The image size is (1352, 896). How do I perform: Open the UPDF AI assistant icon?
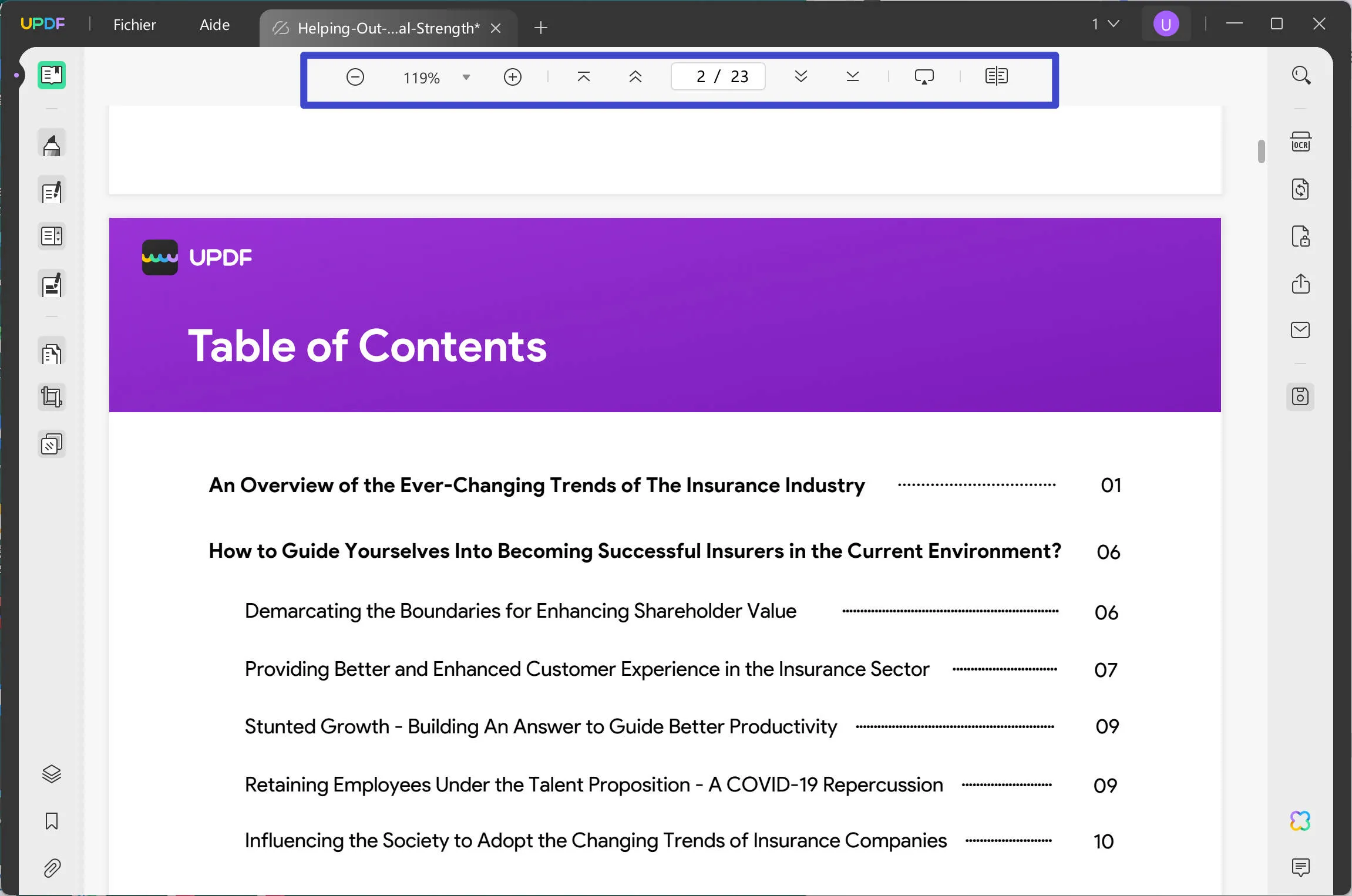tap(1300, 820)
